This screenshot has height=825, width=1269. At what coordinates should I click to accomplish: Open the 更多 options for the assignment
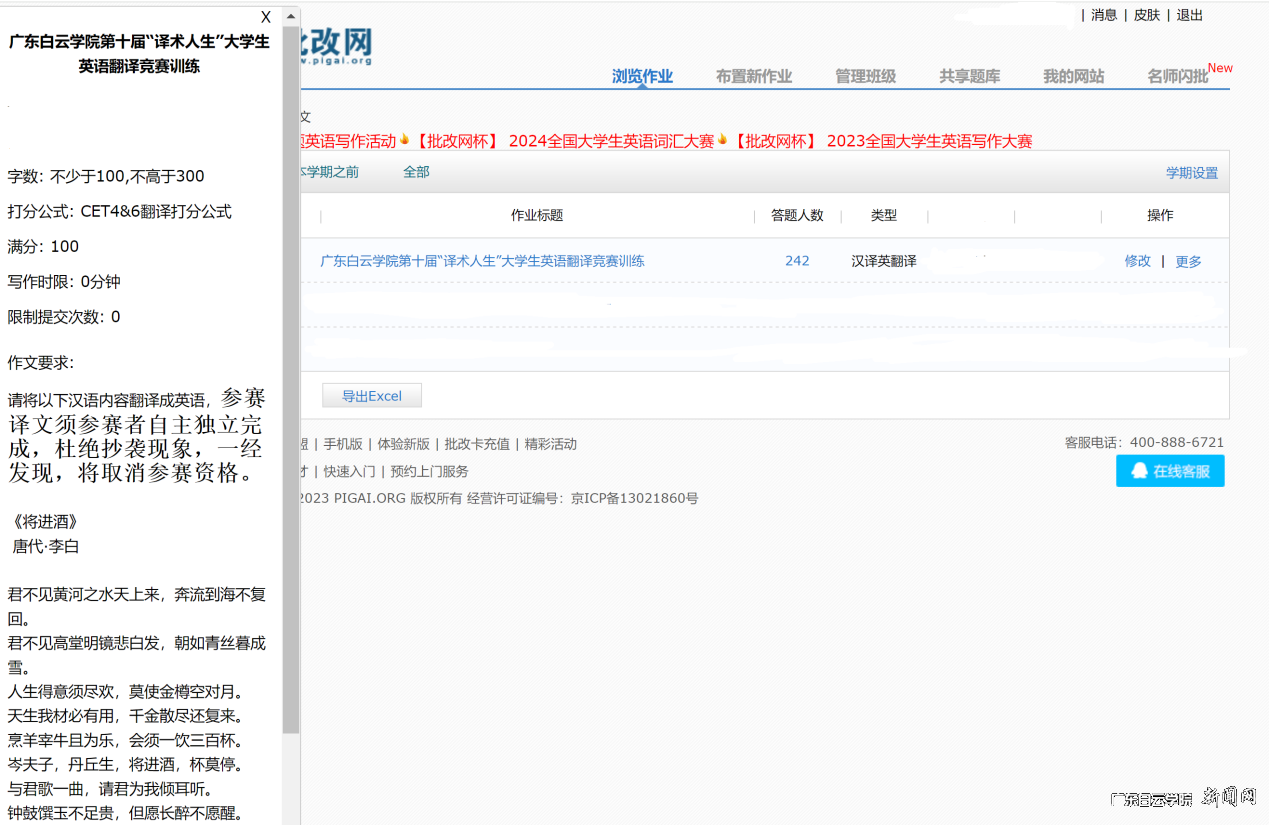(x=1189, y=260)
